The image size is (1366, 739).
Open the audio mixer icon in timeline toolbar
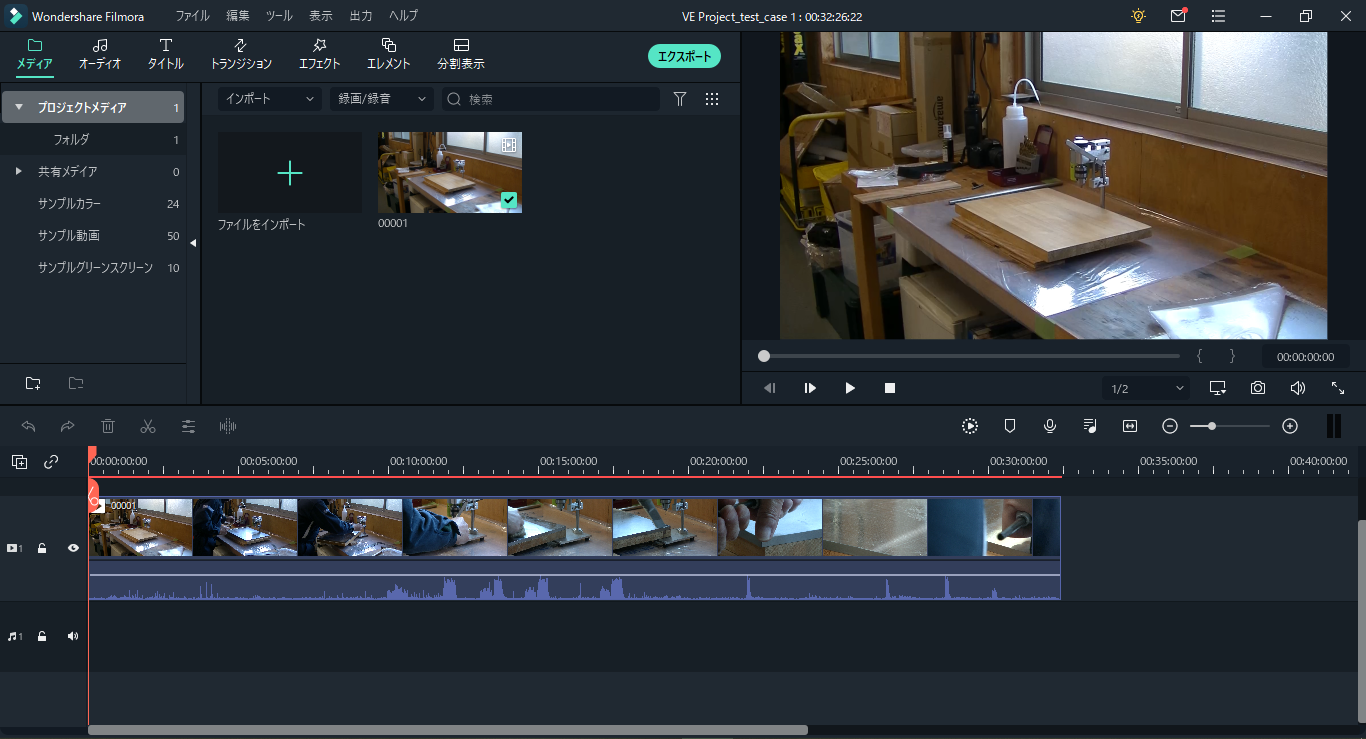(x=1090, y=426)
